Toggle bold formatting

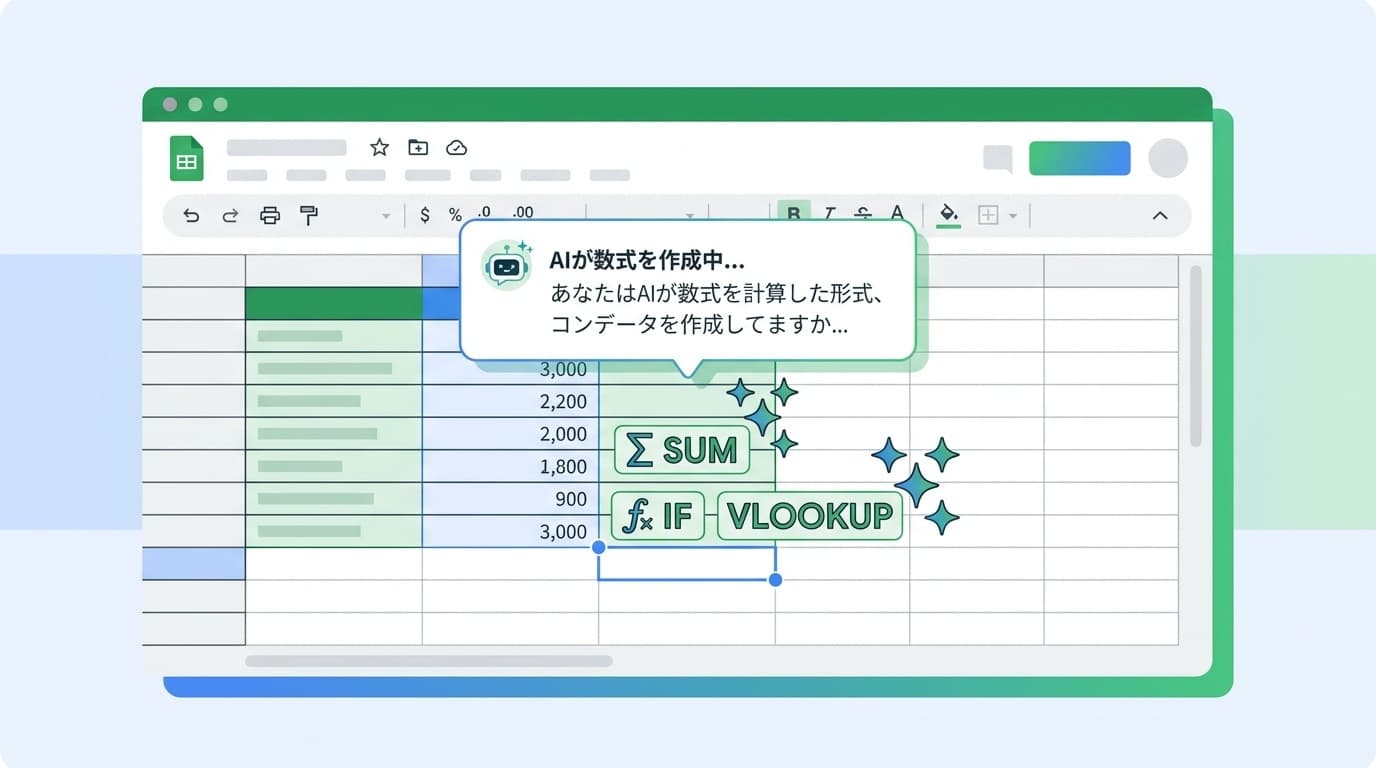[x=794, y=213]
